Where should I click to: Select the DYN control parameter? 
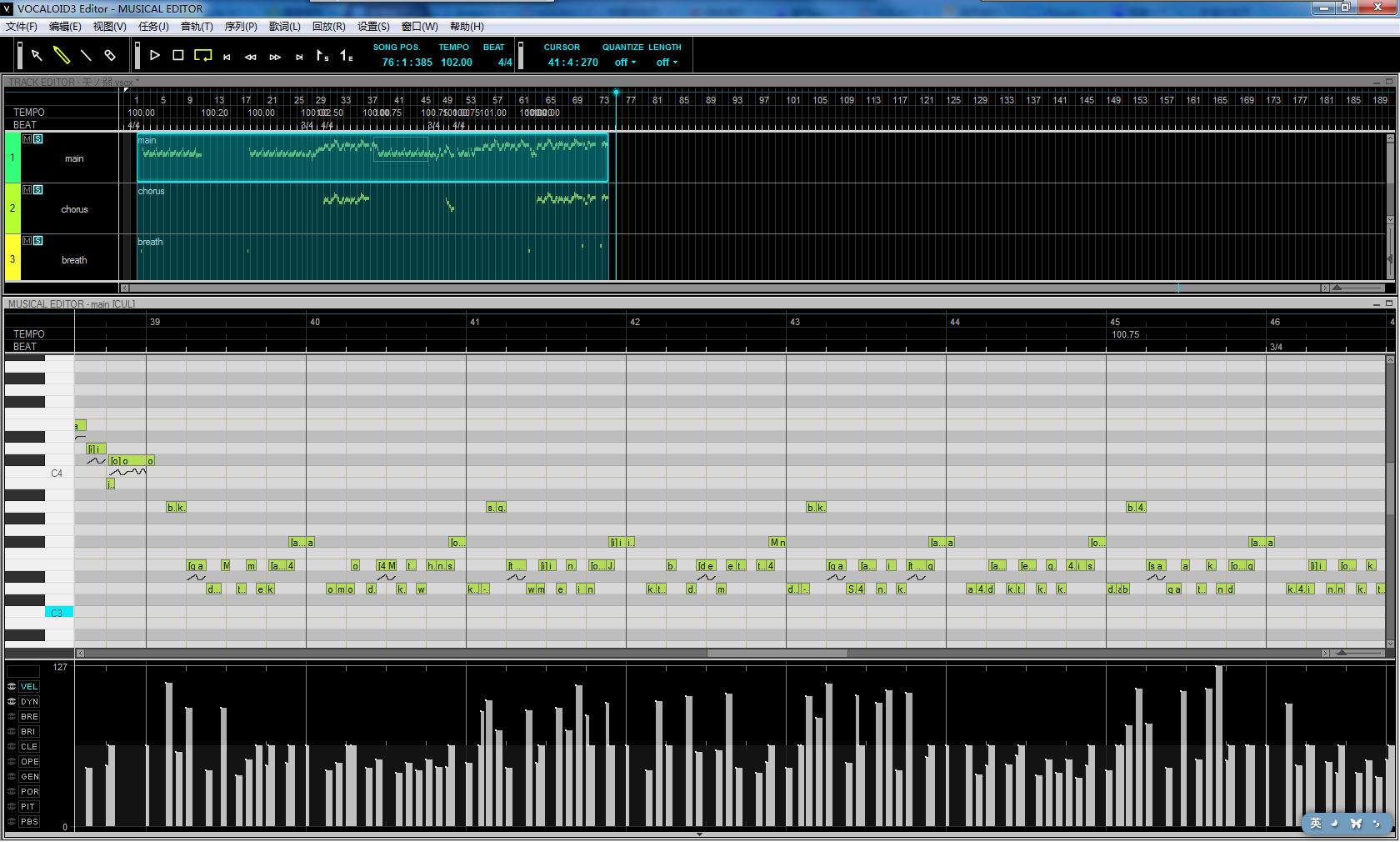coord(29,702)
